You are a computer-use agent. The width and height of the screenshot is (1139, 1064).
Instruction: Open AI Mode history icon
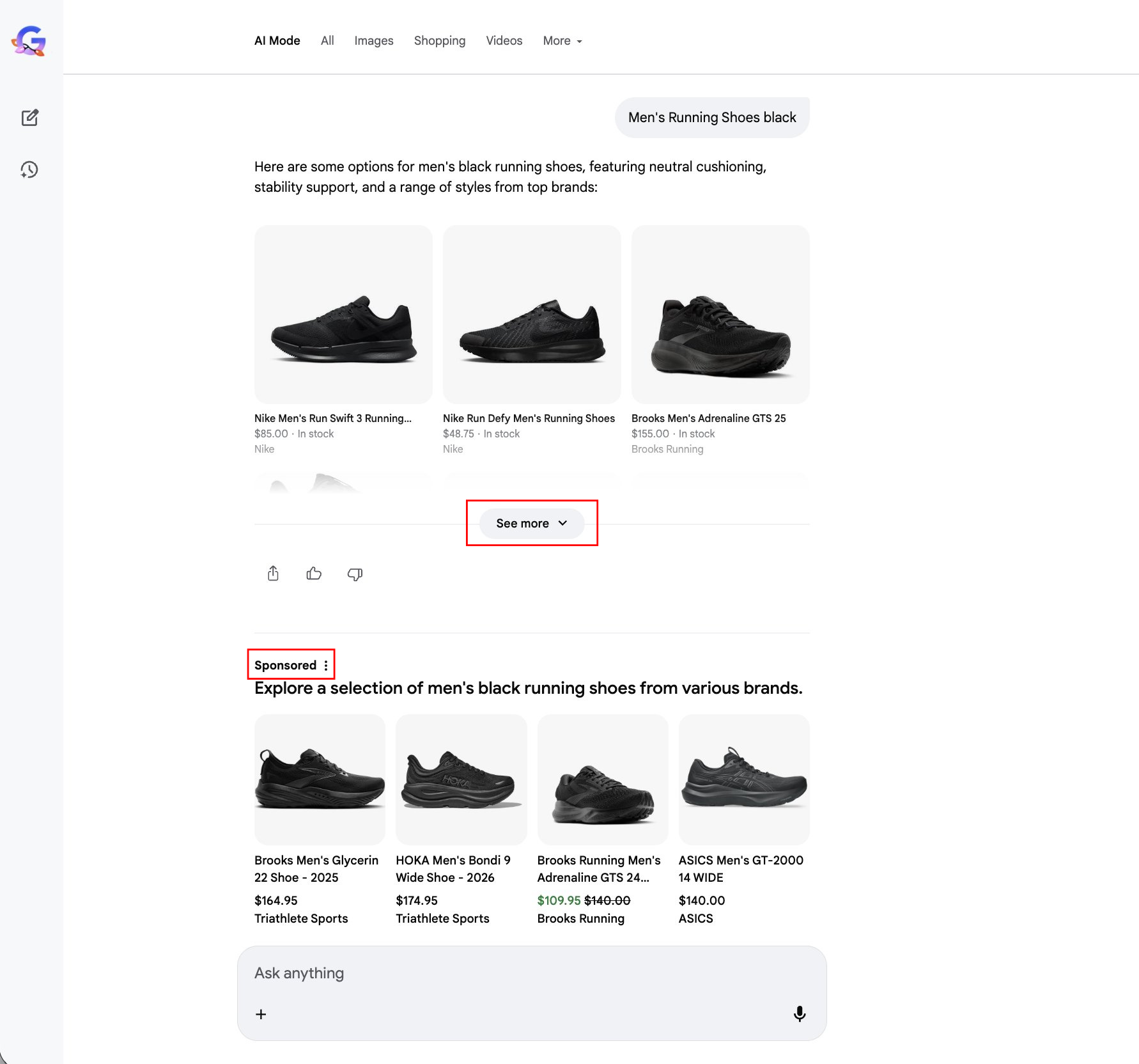(29, 169)
